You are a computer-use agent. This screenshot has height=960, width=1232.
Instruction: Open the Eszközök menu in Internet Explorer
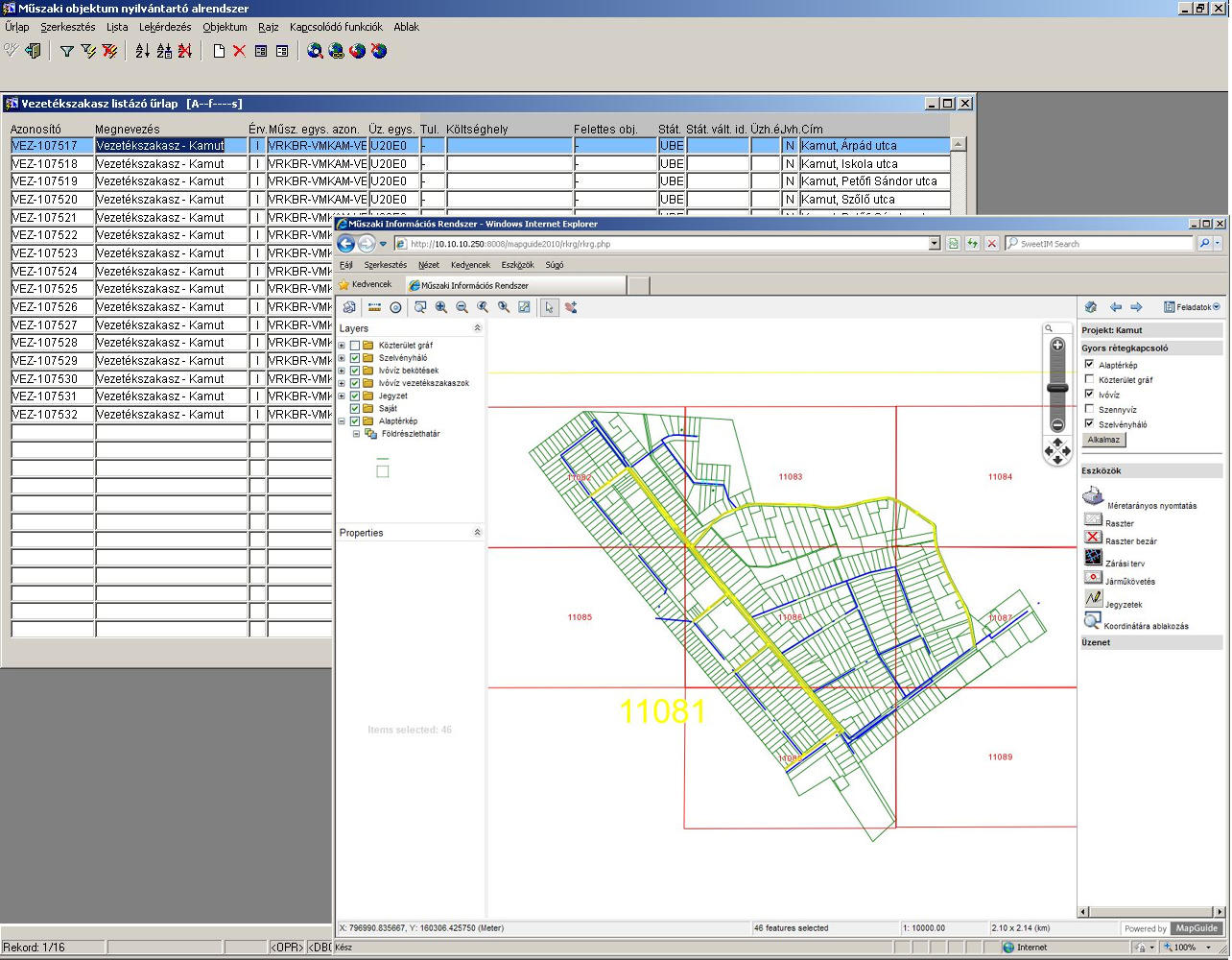(x=517, y=265)
